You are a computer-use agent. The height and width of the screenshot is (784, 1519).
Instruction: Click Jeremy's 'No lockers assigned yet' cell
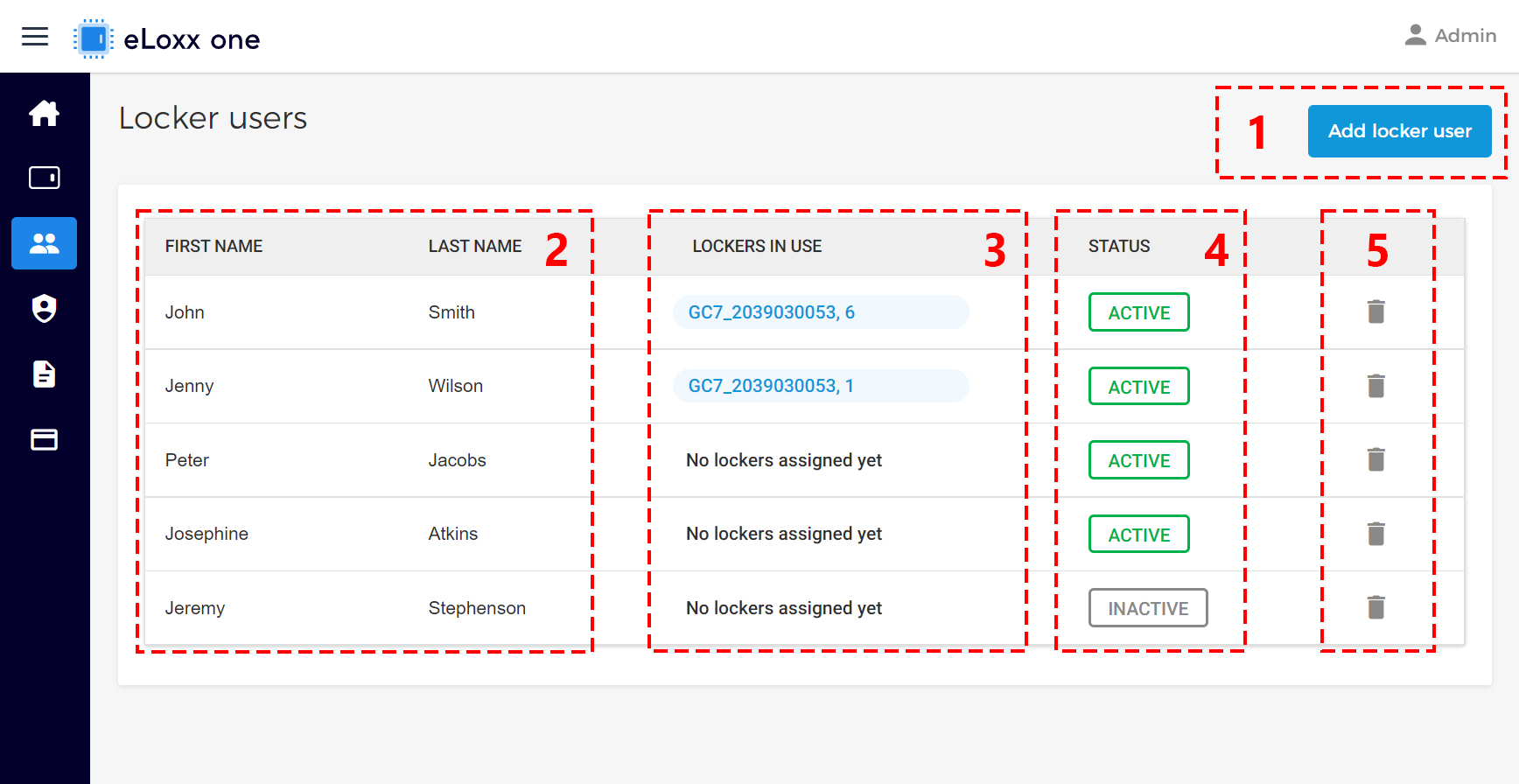(x=784, y=608)
